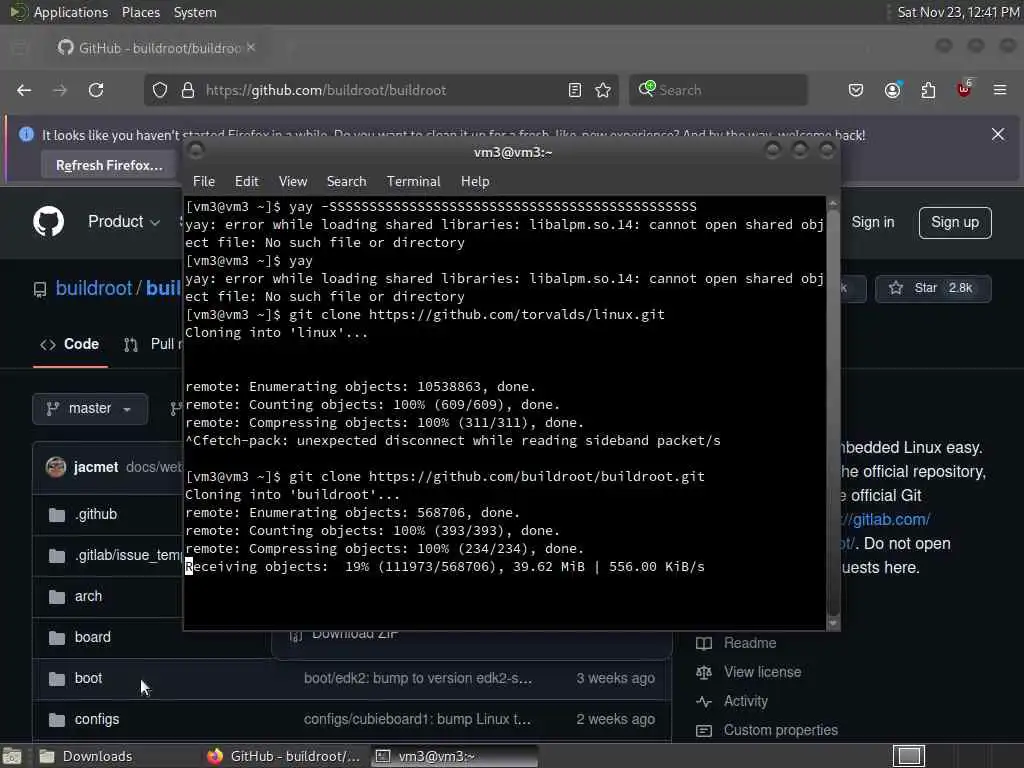The height and width of the screenshot is (768, 1024).
Task: Open the terminal View menu
Action: pos(293,182)
